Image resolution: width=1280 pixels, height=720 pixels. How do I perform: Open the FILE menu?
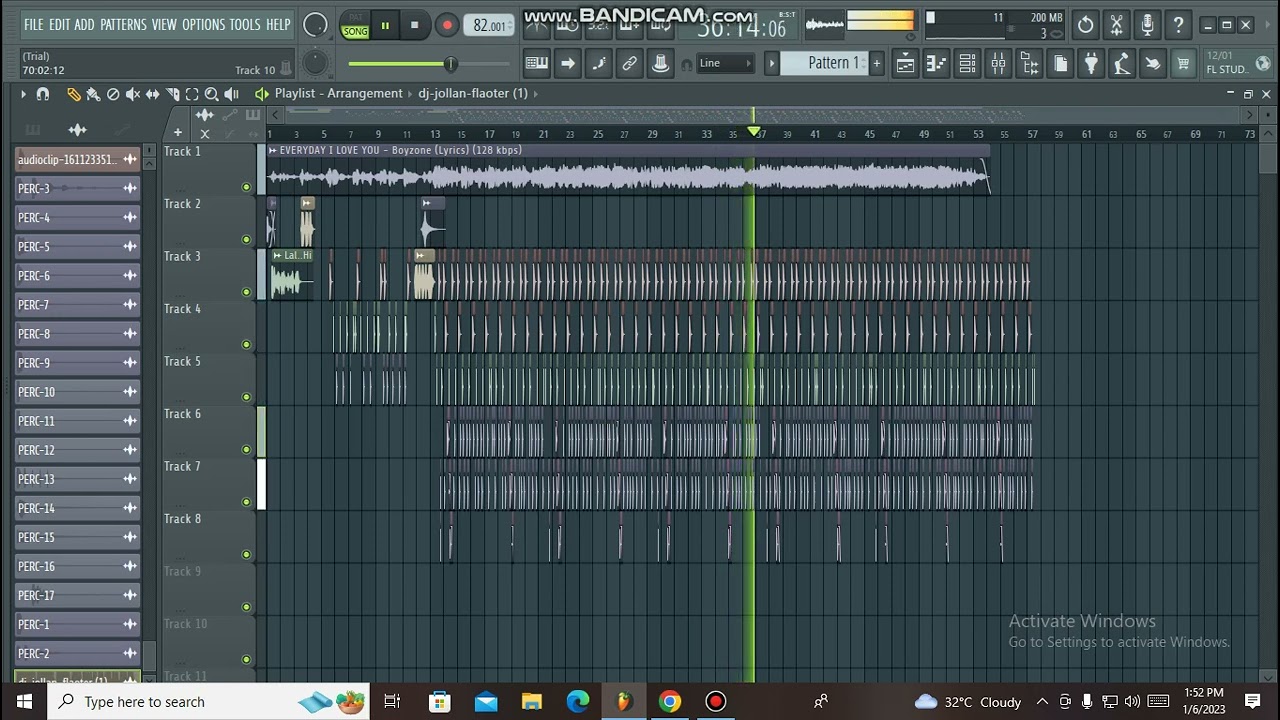pos(33,24)
